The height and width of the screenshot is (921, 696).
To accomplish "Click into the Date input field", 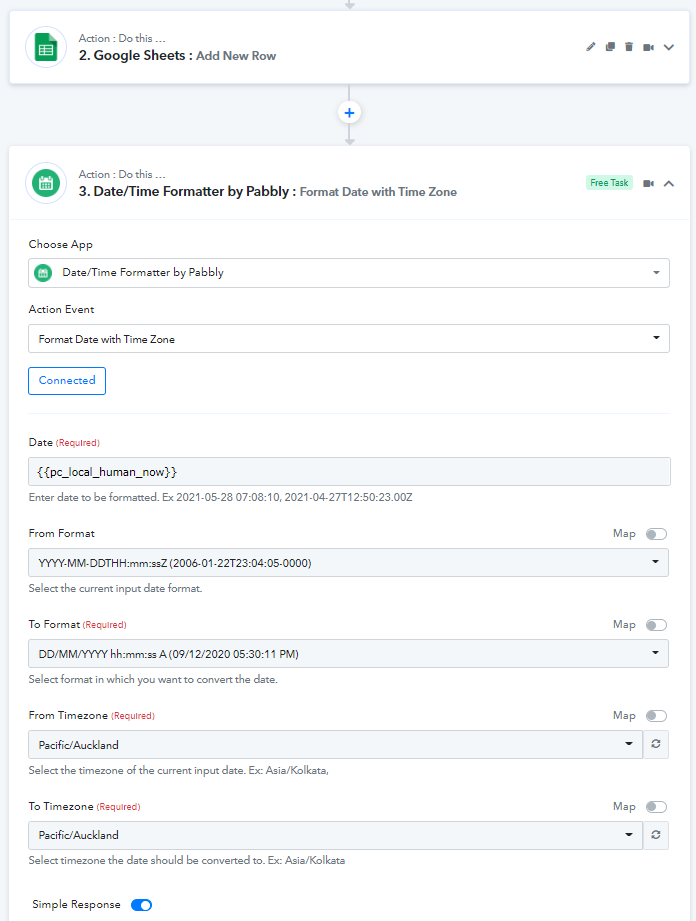I will 349,472.
